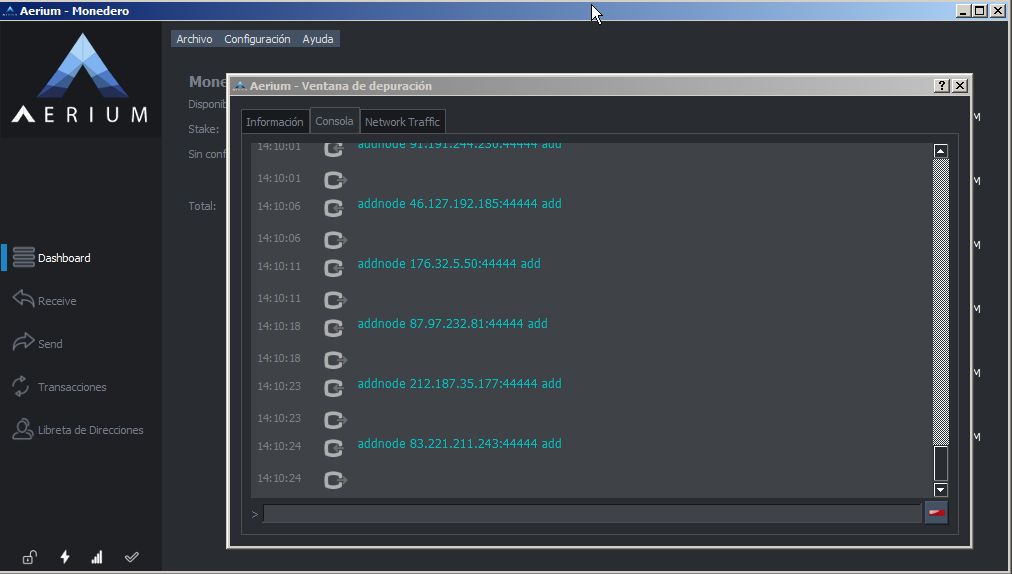Click the console scrollbar thumb
This screenshot has width=1012, height=574.
click(x=941, y=463)
